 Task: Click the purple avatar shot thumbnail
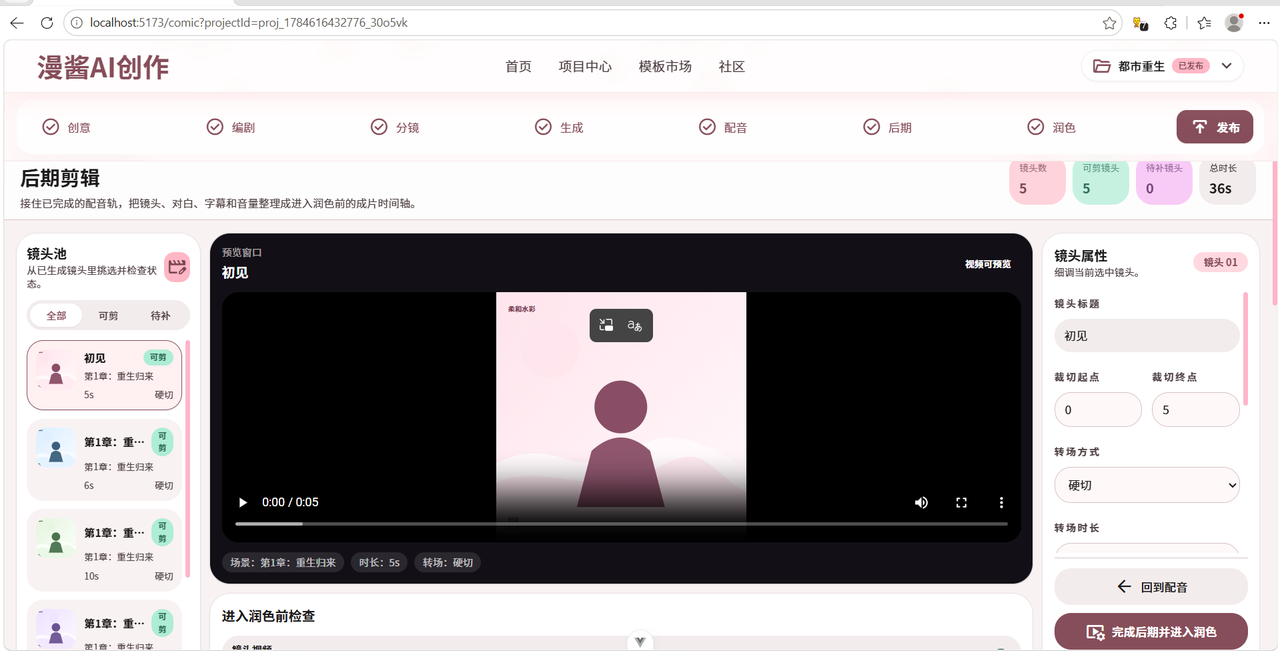[56, 628]
